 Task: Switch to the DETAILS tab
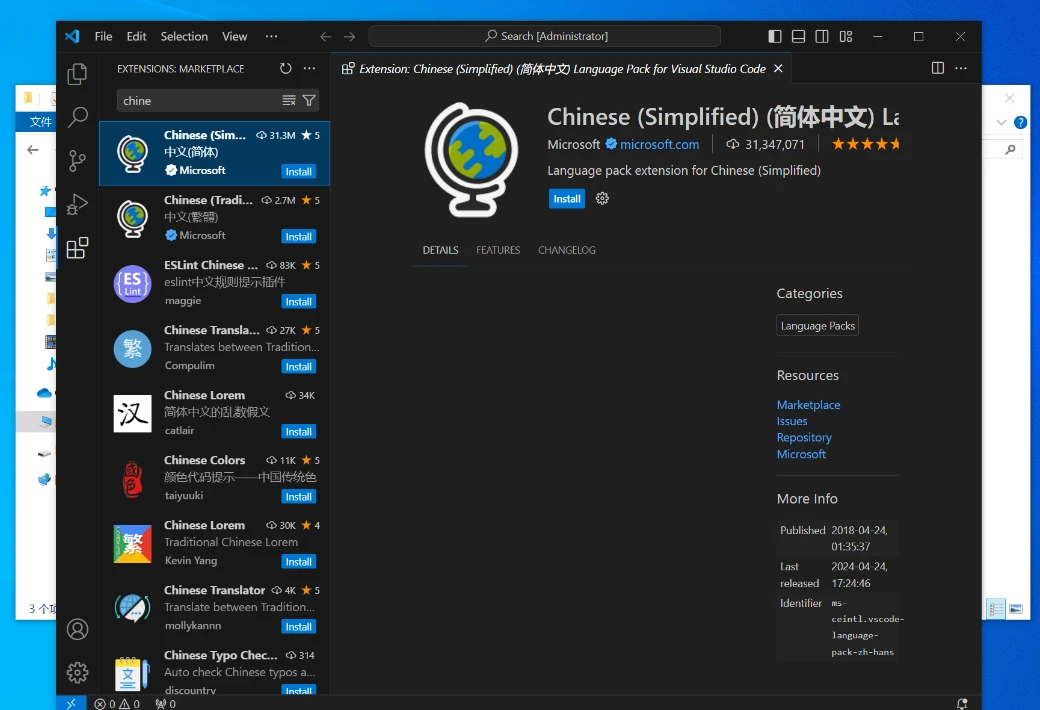440,250
